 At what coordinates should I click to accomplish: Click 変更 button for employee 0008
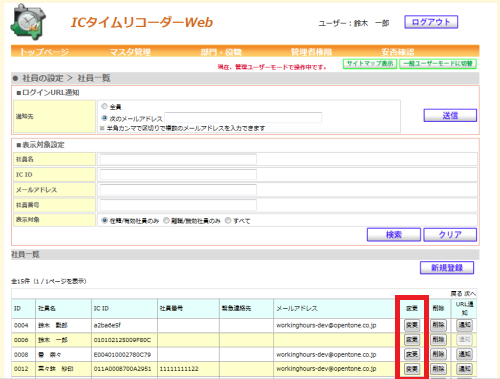[x=412, y=354]
